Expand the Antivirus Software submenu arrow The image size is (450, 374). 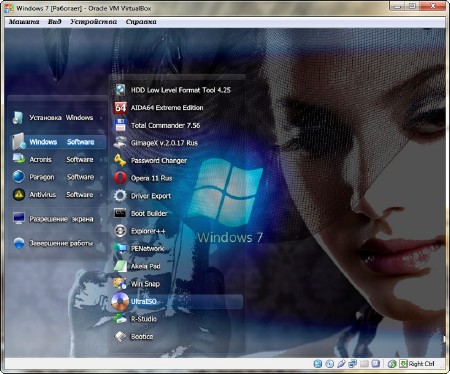coord(101,195)
